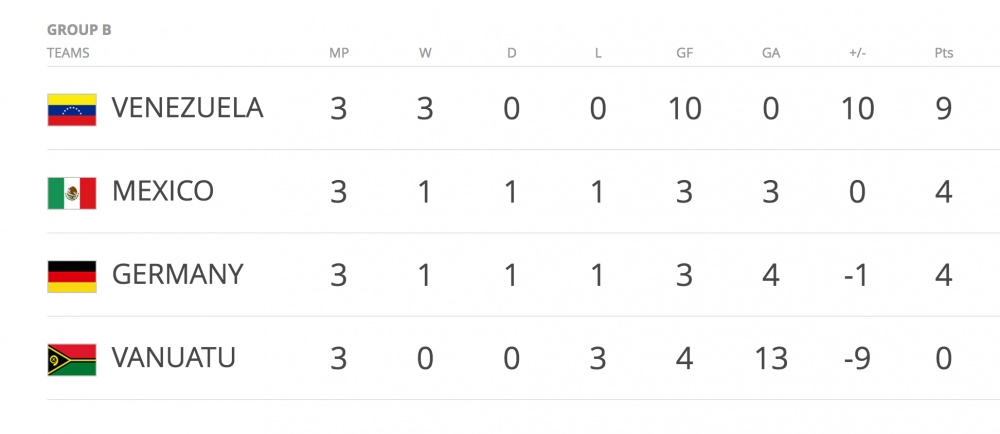Click the GA column header
1000x434 pixels.
(x=771, y=53)
